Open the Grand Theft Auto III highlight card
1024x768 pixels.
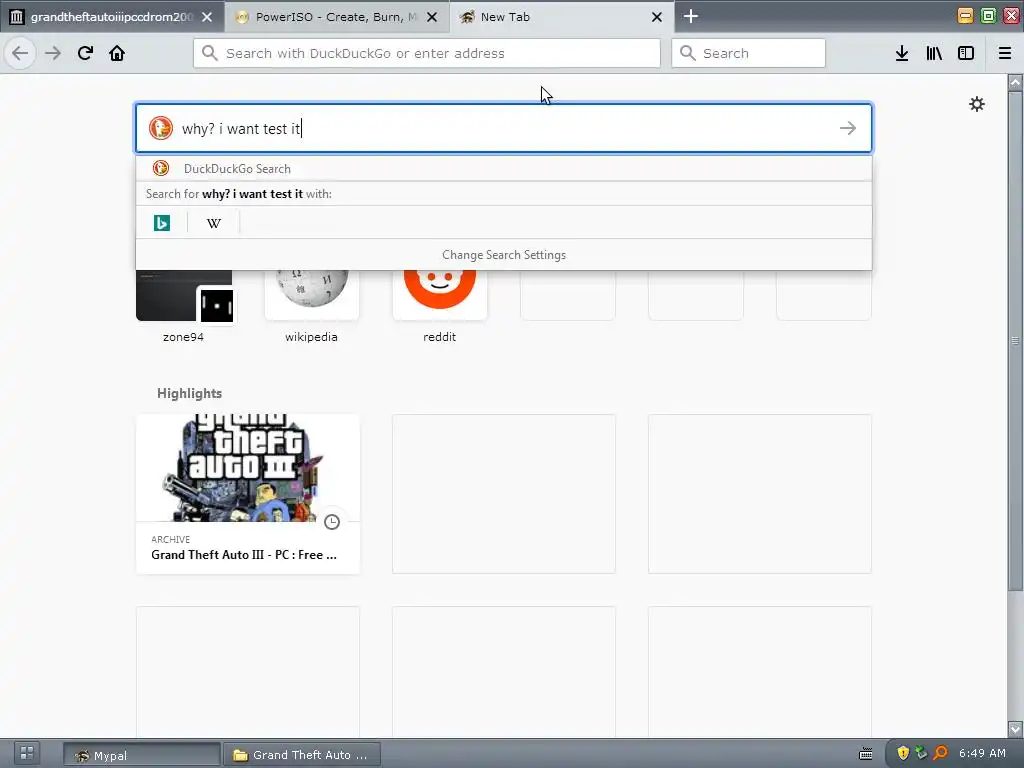coord(248,494)
